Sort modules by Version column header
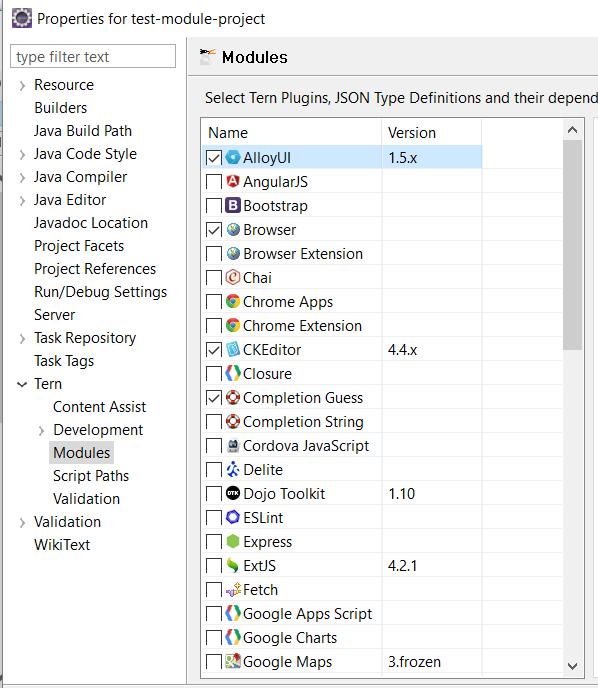This screenshot has height=688, width=598. tap(432, 133)
